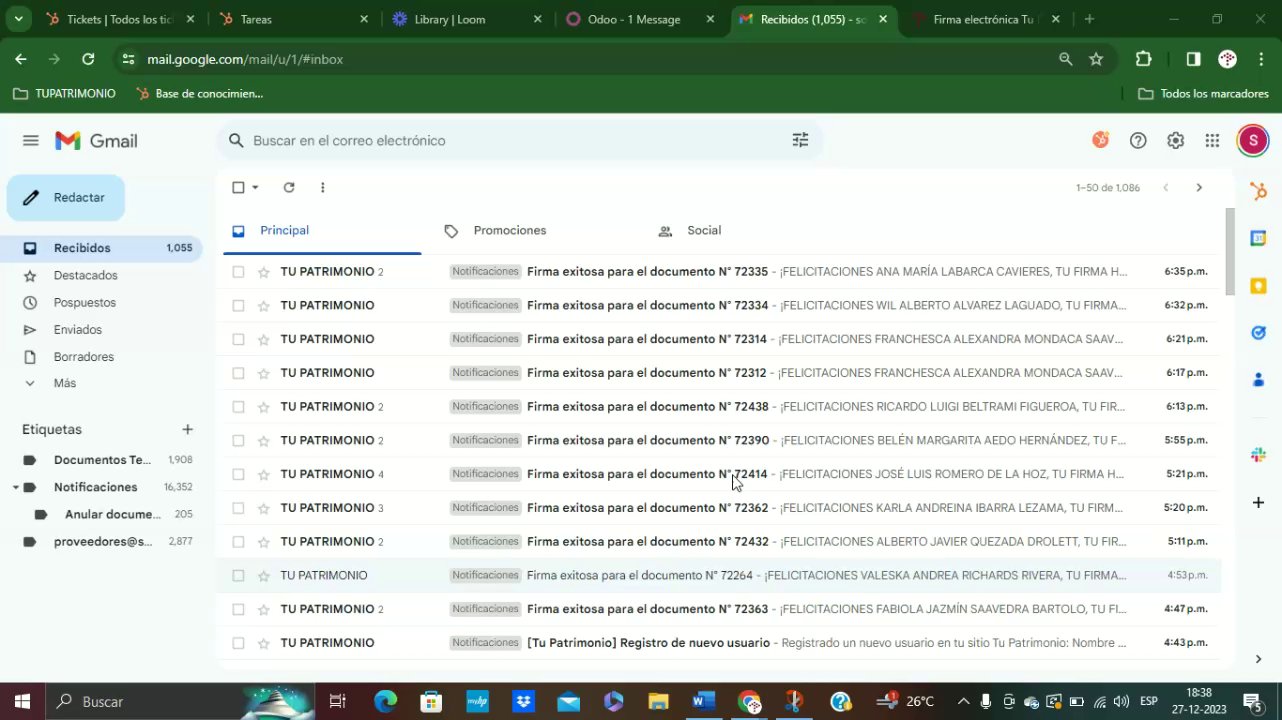The height and width of the screenshot is (720, 1282).
Task: Go to next page of emails
Action: pos(1199,188)
